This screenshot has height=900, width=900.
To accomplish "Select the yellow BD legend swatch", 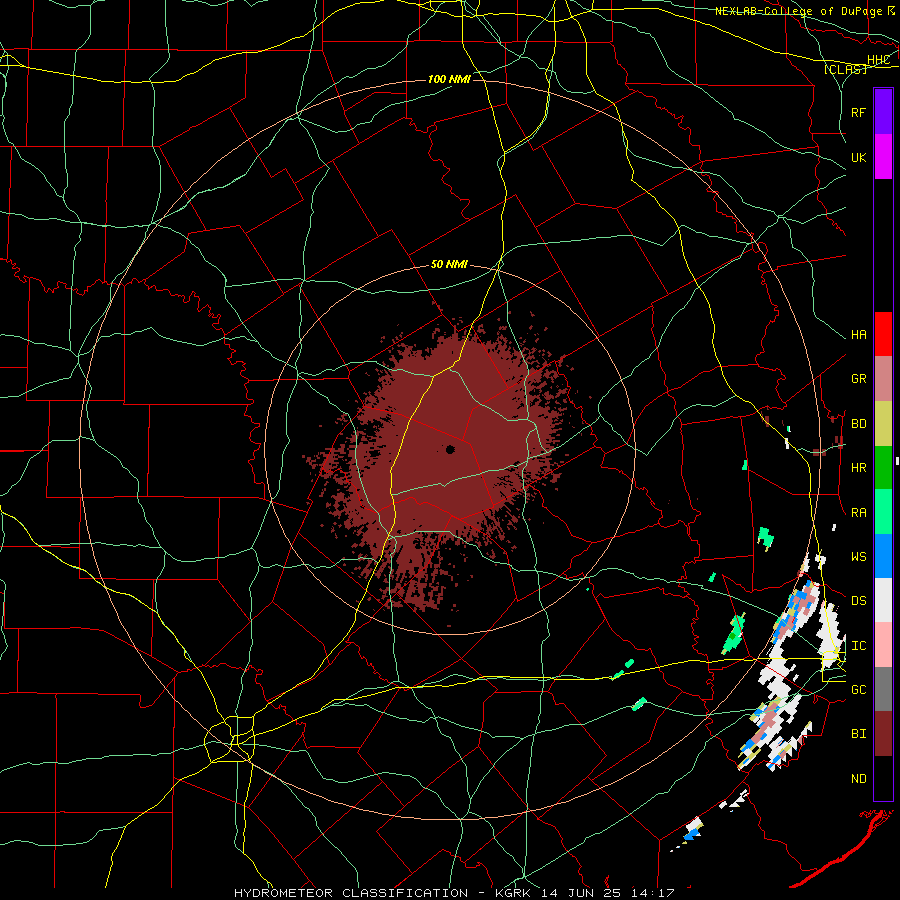I will [x=883, y=424].
